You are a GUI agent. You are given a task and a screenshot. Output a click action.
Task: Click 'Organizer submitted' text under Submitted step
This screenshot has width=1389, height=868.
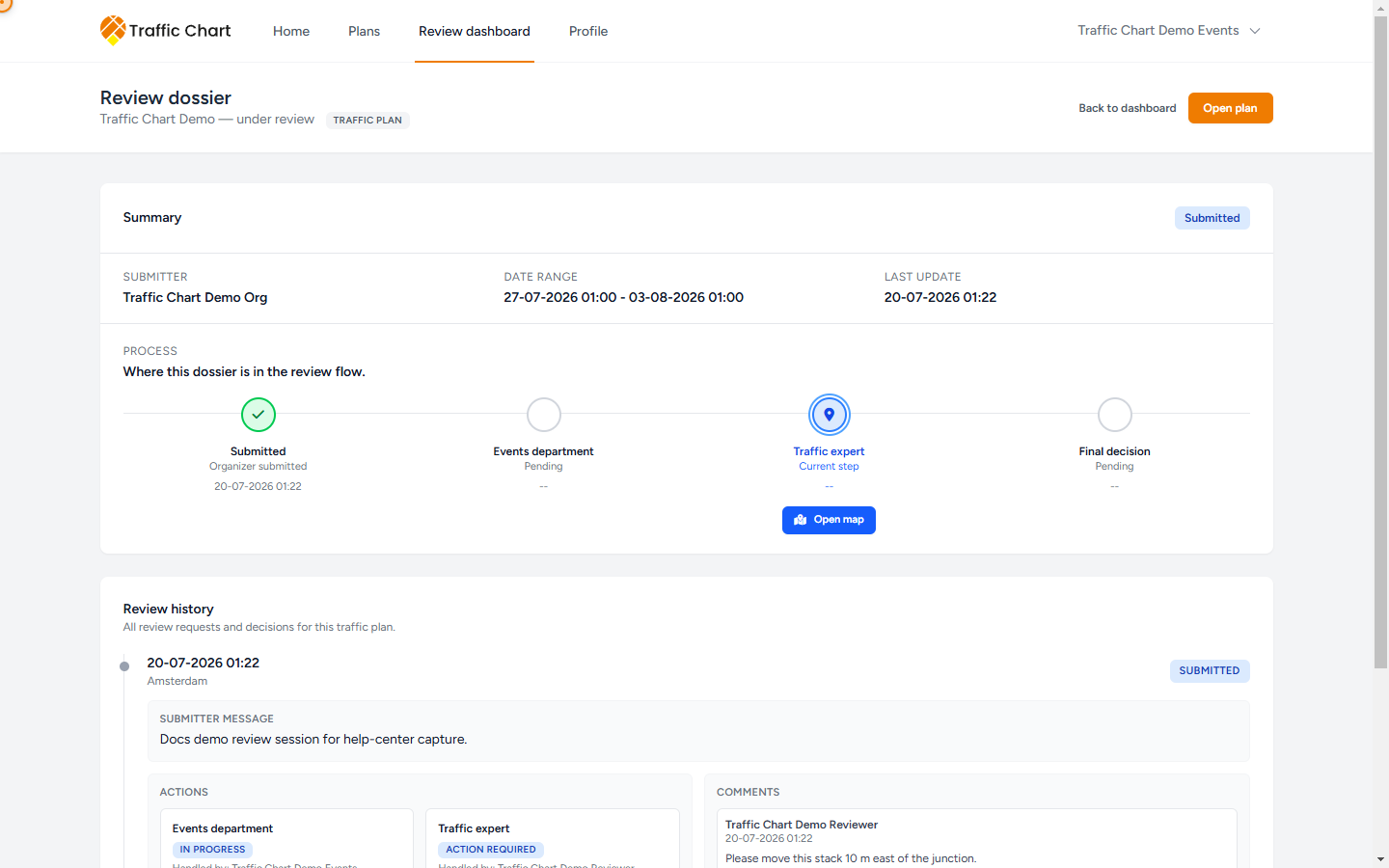259,466
